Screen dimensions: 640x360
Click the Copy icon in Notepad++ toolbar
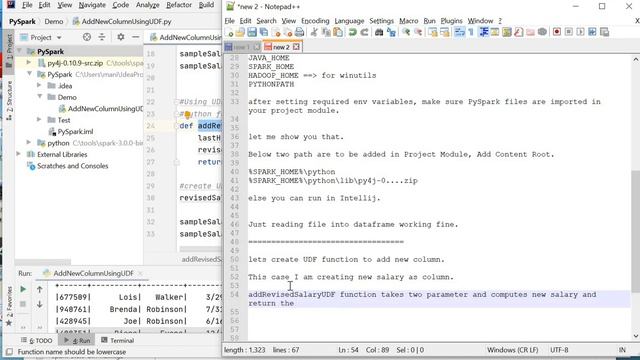(x=326, y=32)
